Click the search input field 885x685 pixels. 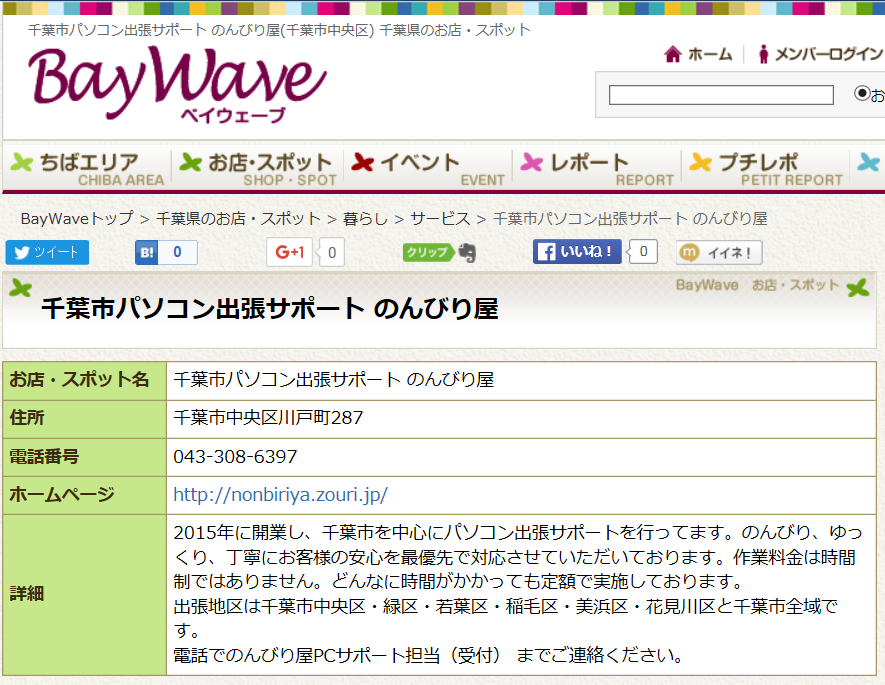721,95
